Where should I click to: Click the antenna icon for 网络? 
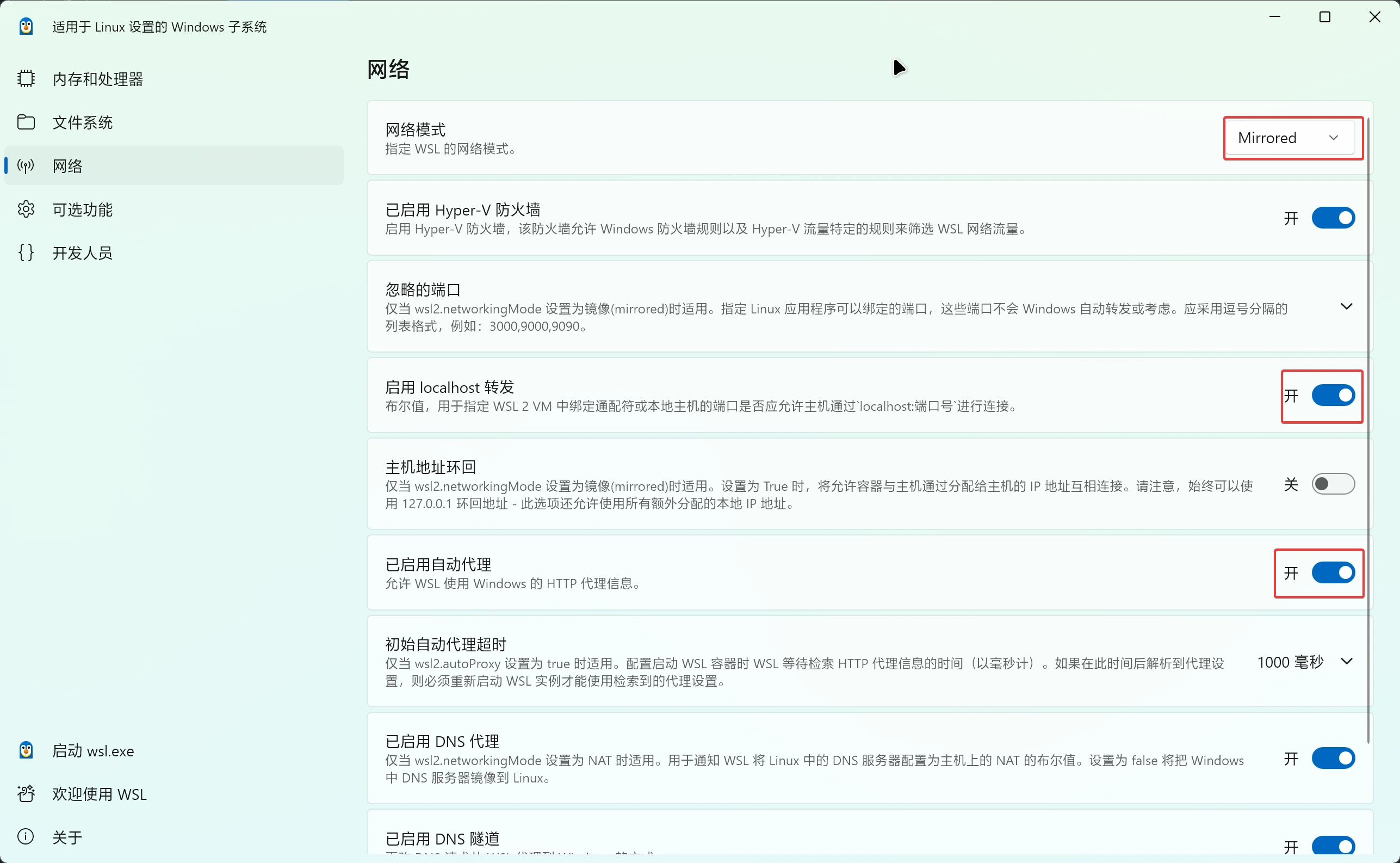pos(26,165)
